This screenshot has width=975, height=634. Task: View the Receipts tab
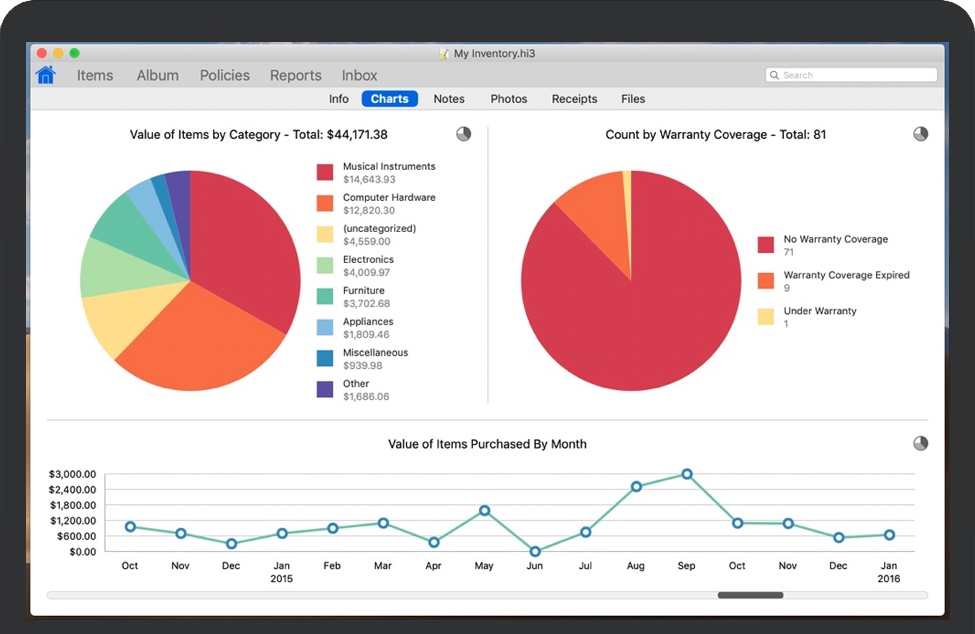click(574, 99)
